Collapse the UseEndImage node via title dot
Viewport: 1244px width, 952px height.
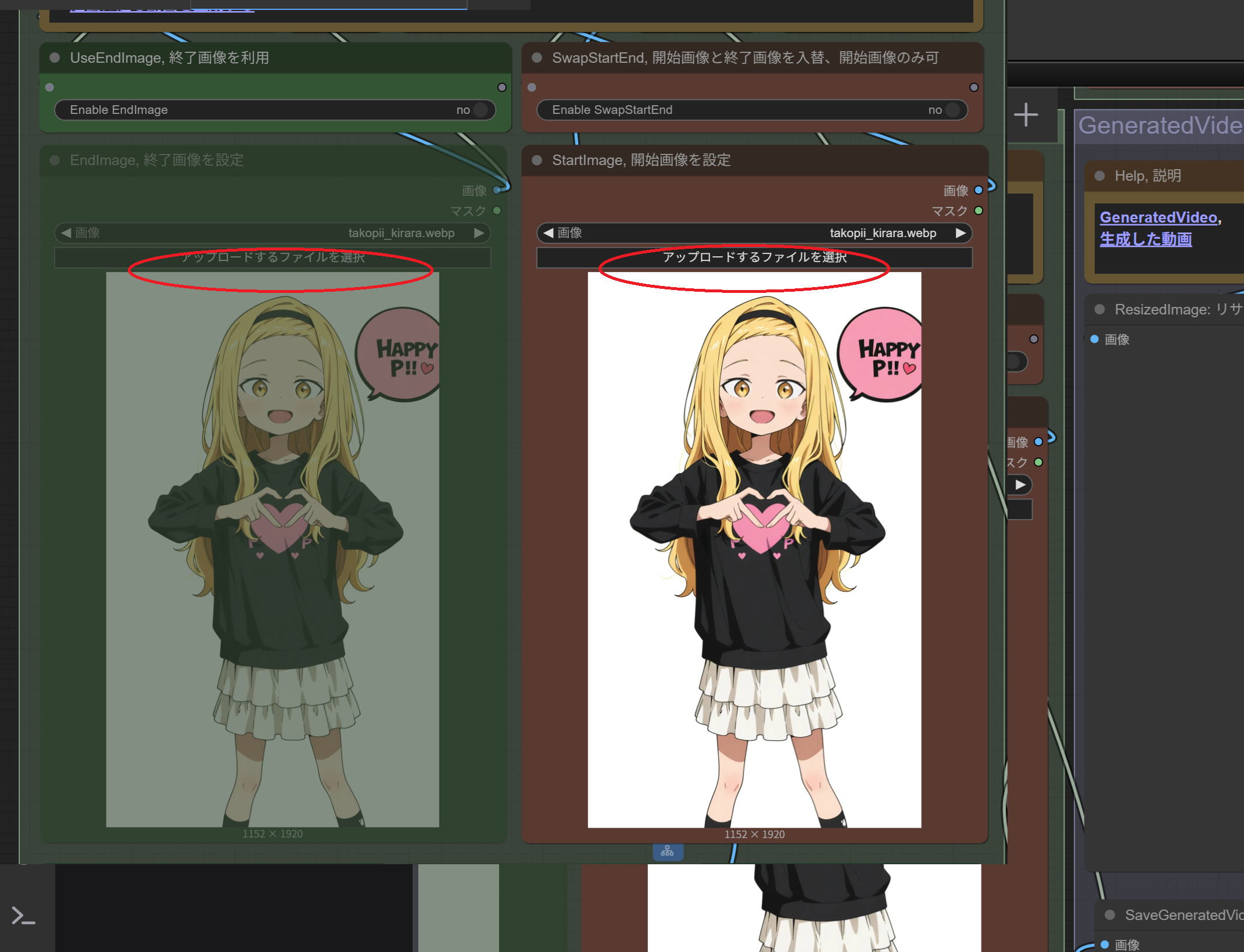[55, 58]
